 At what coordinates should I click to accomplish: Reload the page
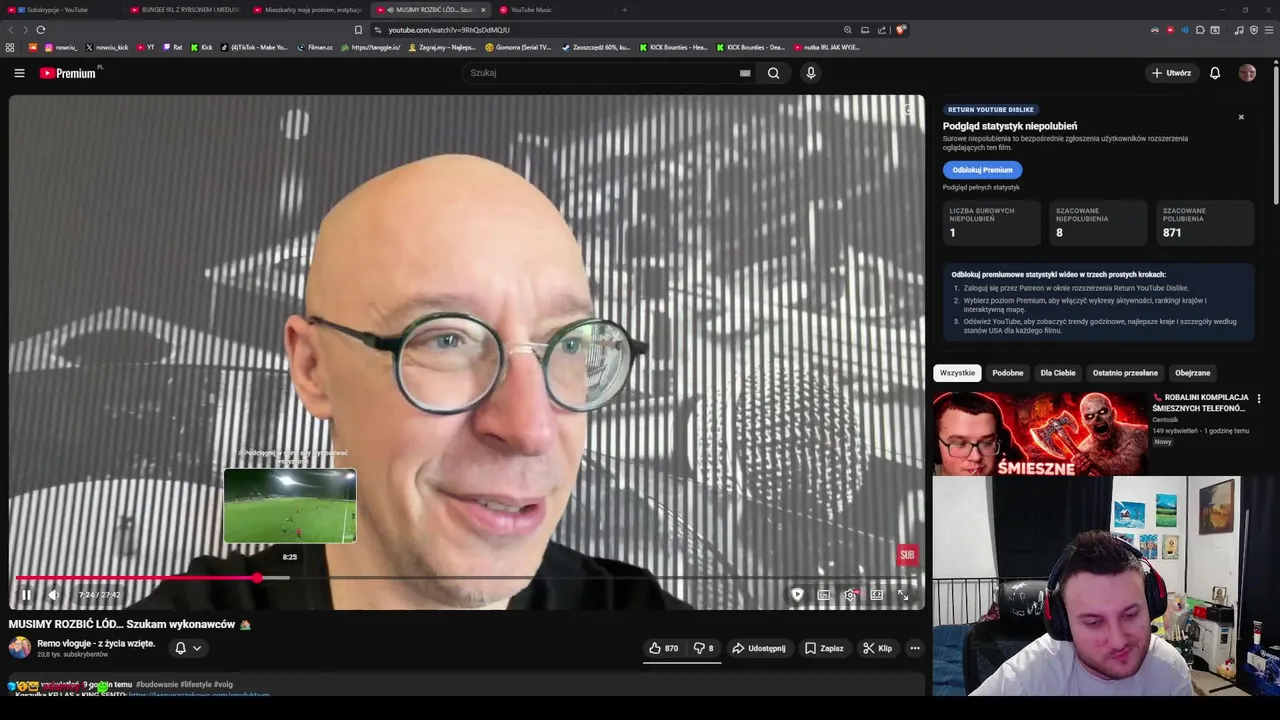pos(41,30)
